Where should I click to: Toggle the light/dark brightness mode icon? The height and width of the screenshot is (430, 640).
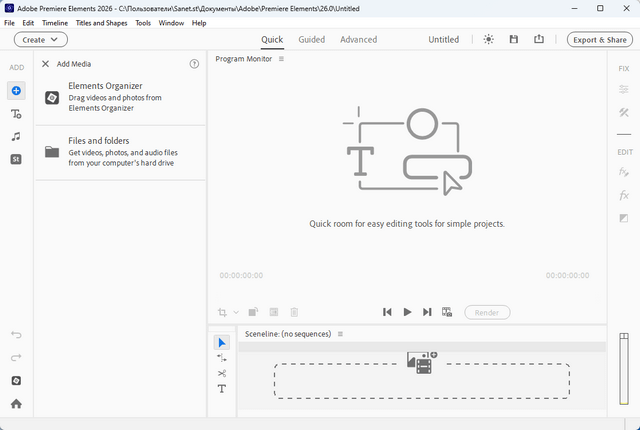pyautogui.click(x=488, y=40)
